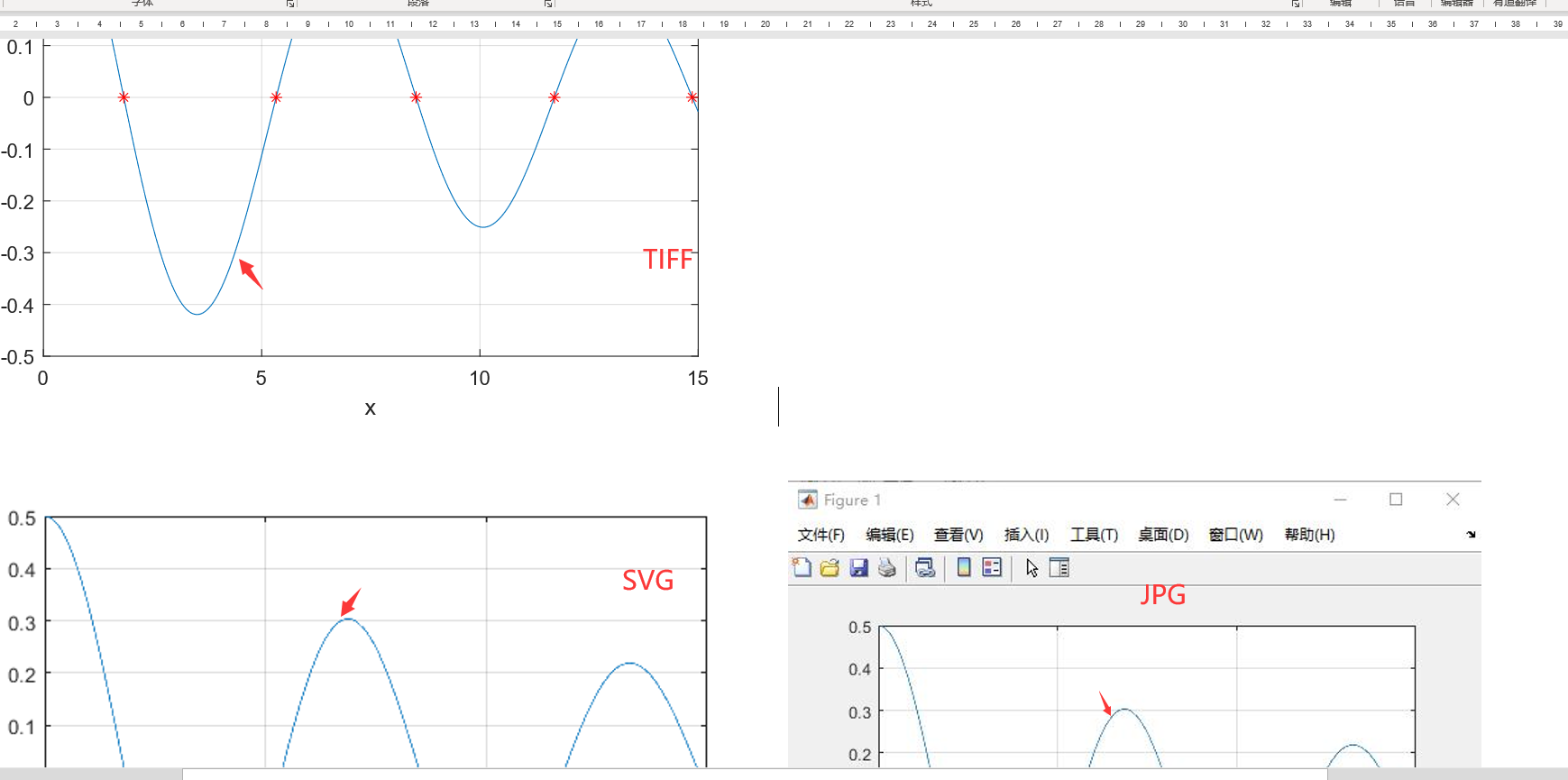Image resolution: width=1568 pixels, height=780 pixels.
Task: Click the dock arrow at Figure 1 menu bar's right
Action: pyautogui.click(x=1471, y=535)
